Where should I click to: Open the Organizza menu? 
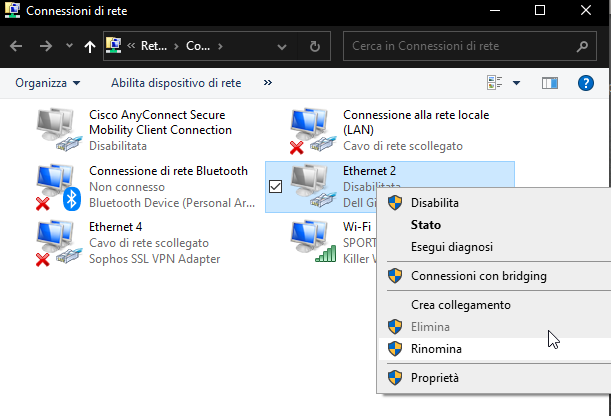coord(48,83)
